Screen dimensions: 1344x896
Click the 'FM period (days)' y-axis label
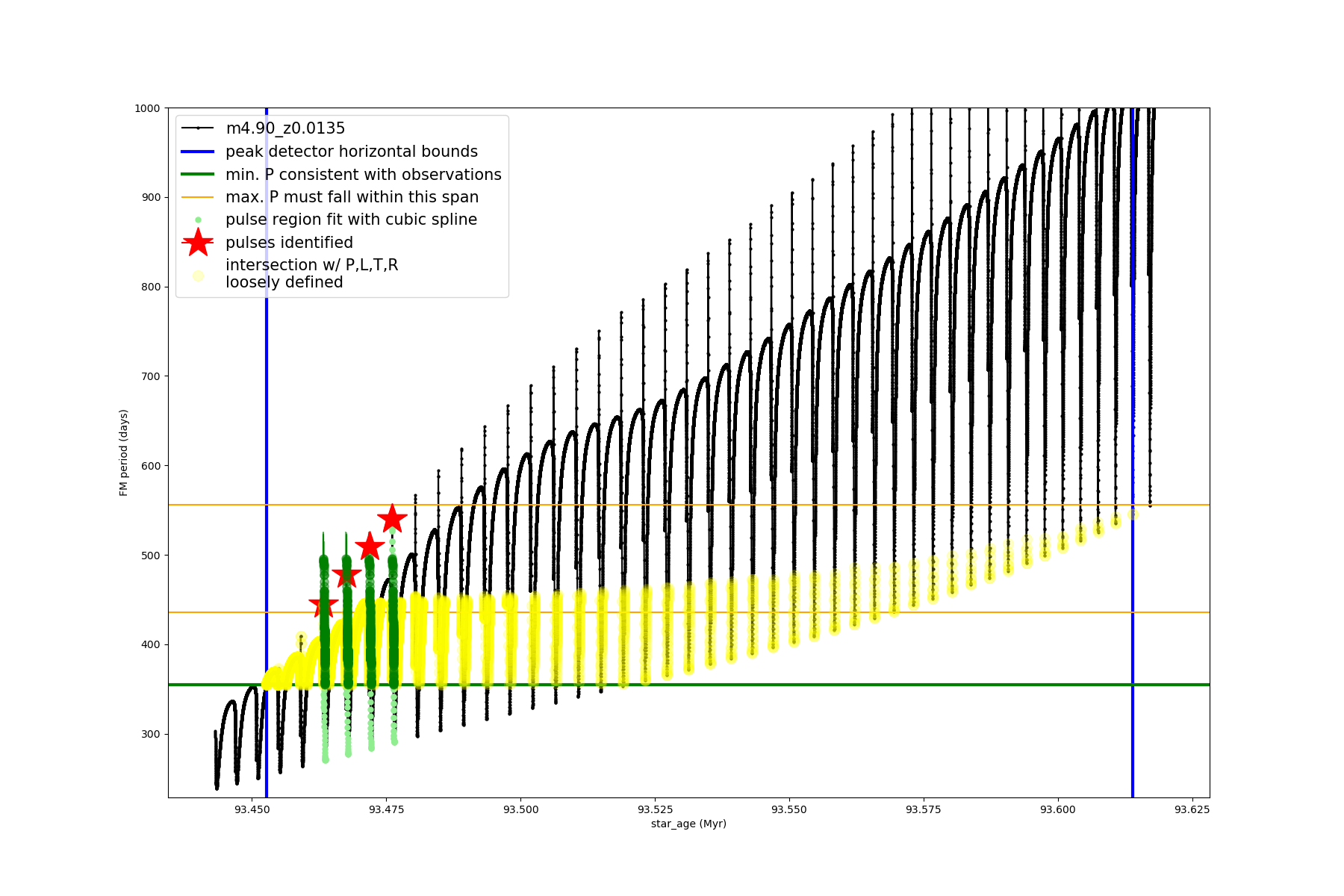pyautogui.click(x=124, y=452)
